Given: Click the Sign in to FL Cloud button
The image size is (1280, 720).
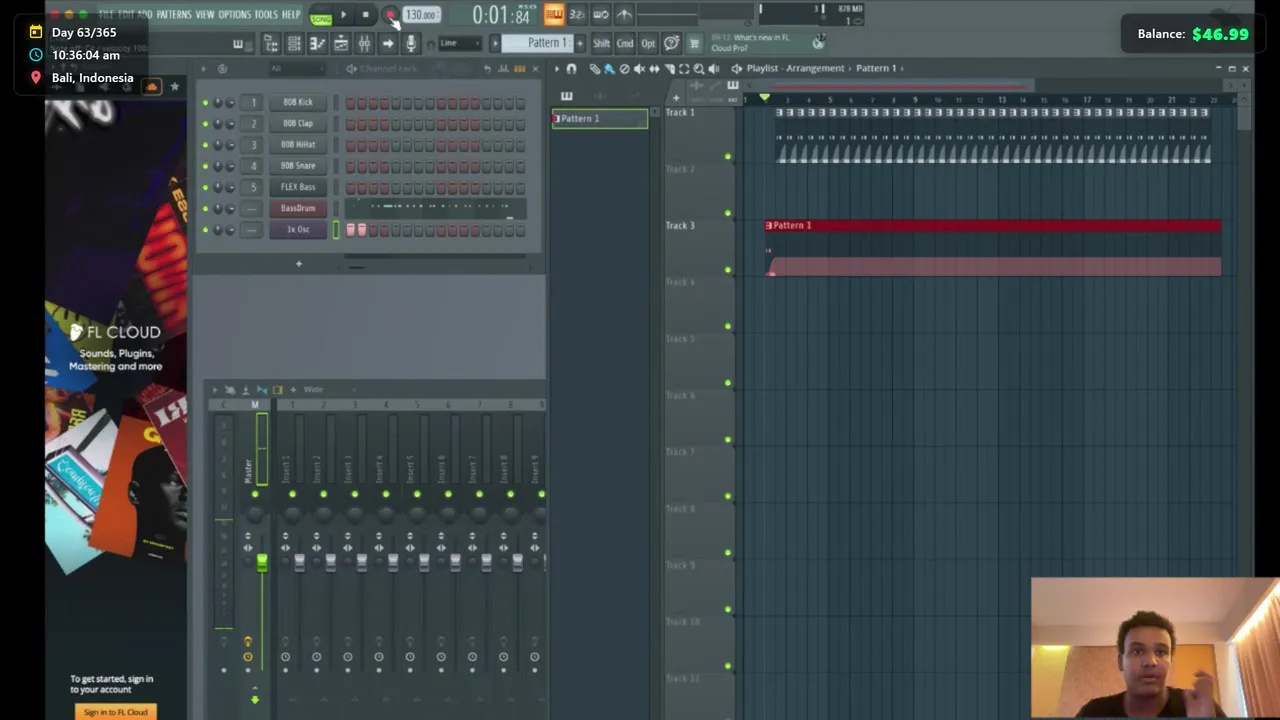Looking at the screenshot, I should pyautogui.click(x=116, y=712).
